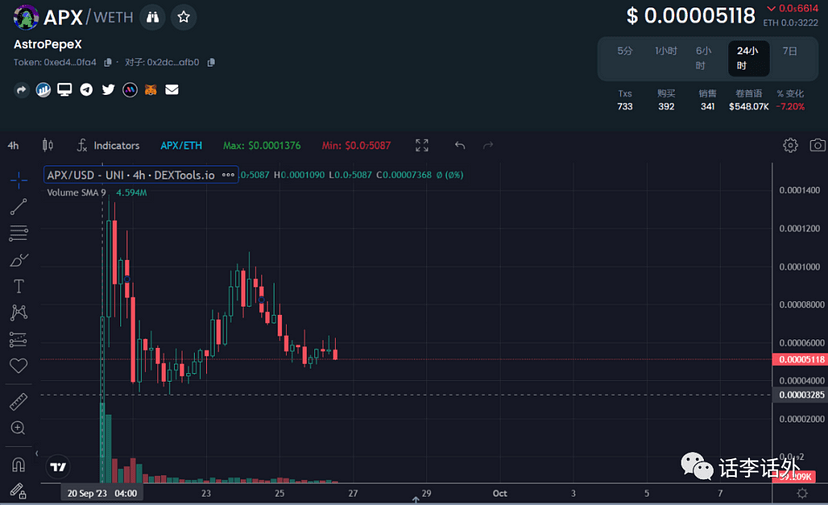Viewport: 828px width, 505px height.
Task: Click the Volume SMA 9 indicator label
Action: (77, 193)
